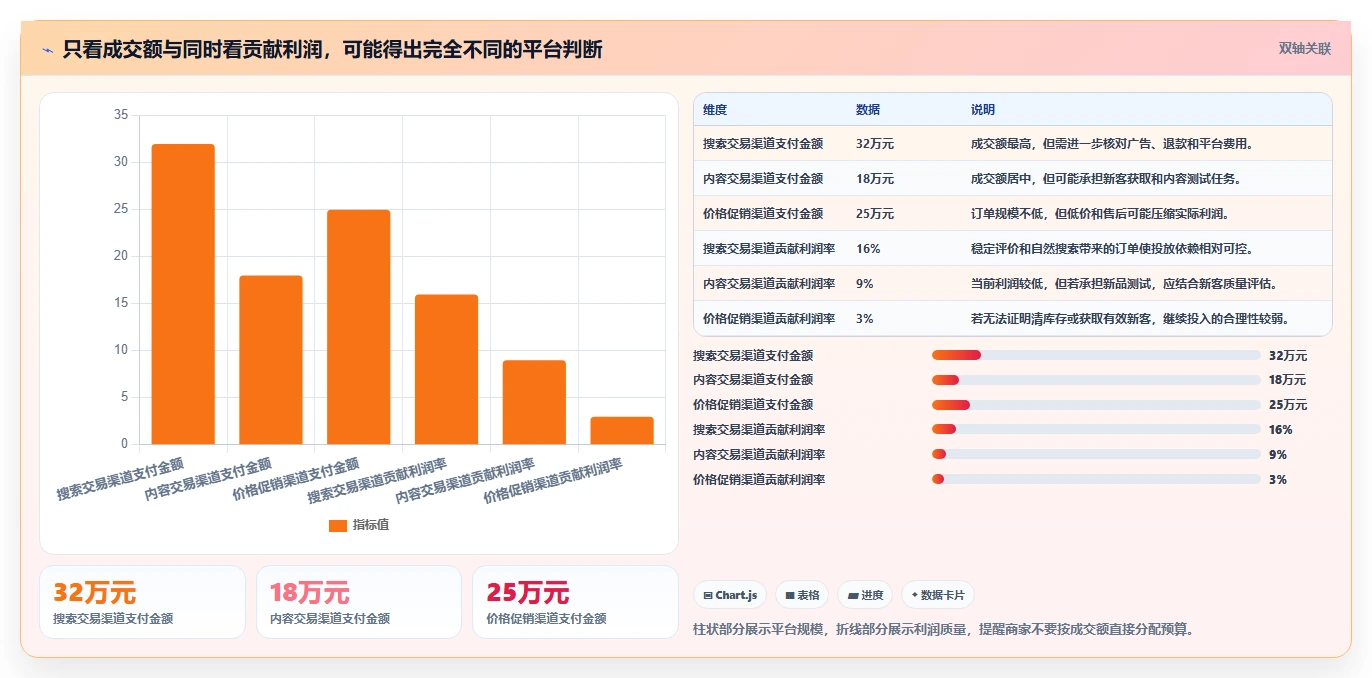The image size is (1372, 678).
Task: Click table value 16%
Action: (x=868, y=249)
